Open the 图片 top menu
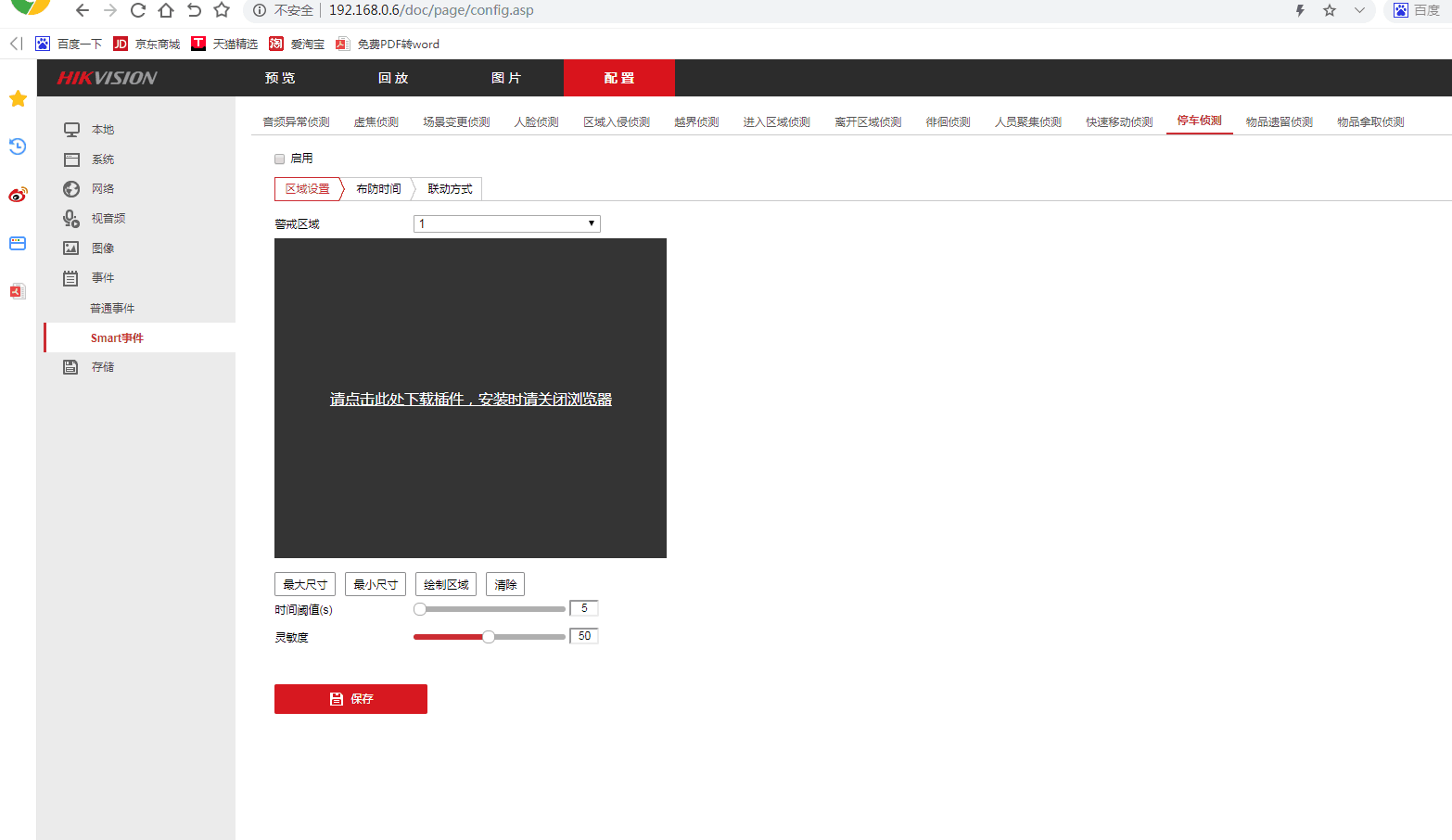 [506, 78]
